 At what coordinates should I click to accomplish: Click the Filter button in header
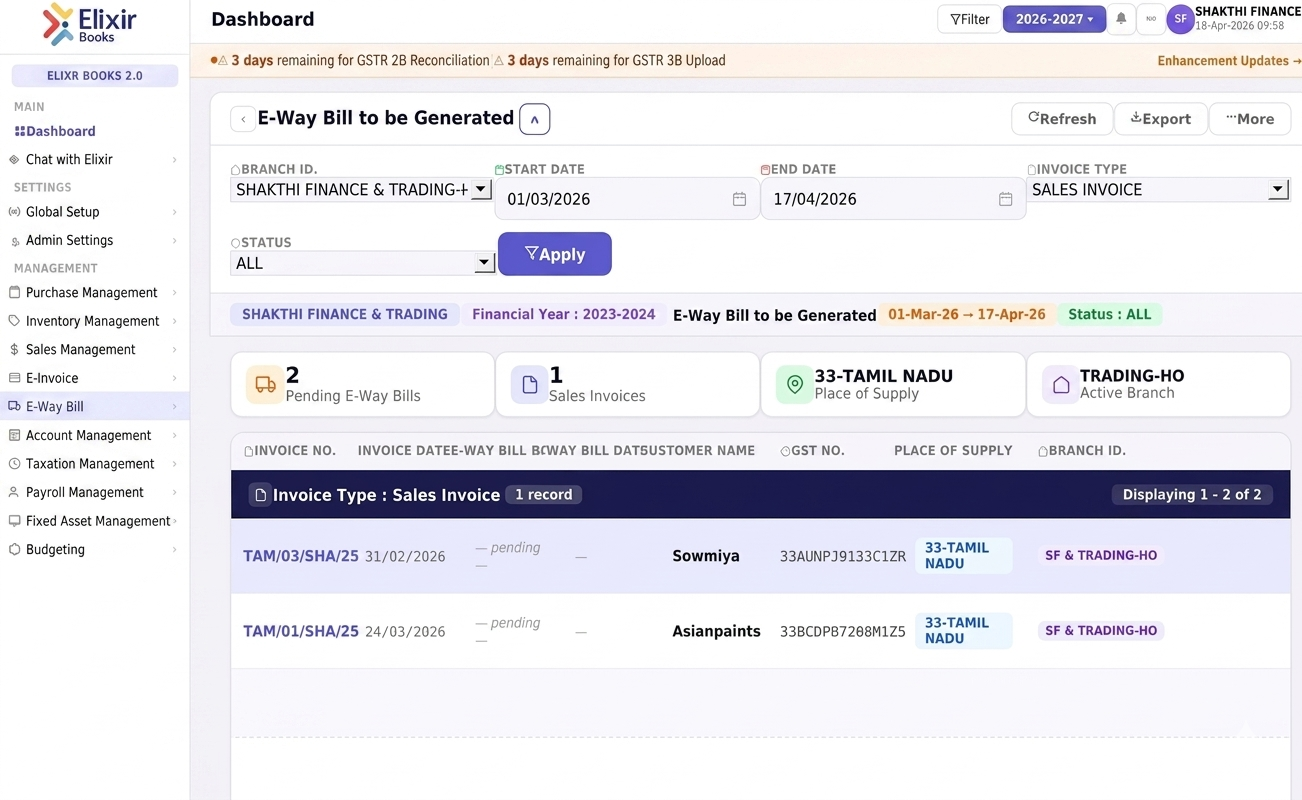[x=969, y=19]
